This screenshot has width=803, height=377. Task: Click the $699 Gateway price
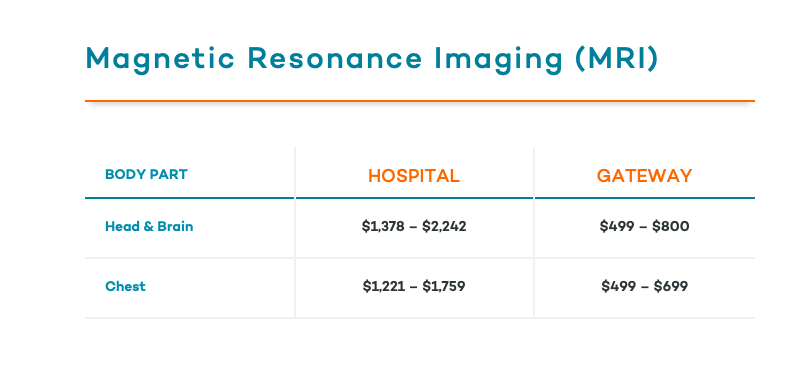671,286
